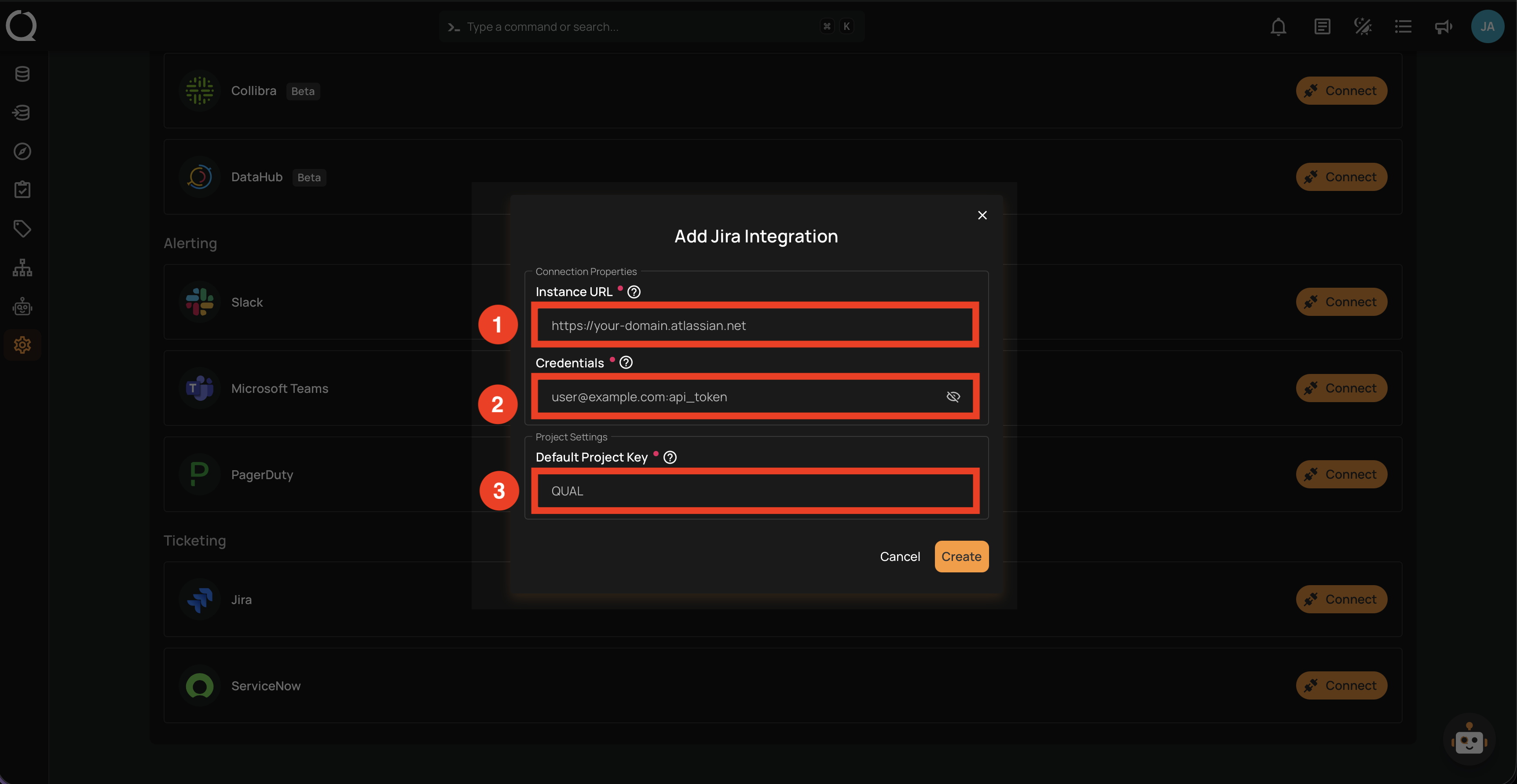Focus the Instance URL input field
Screen dimensions: 1517x784
(755, 326)
